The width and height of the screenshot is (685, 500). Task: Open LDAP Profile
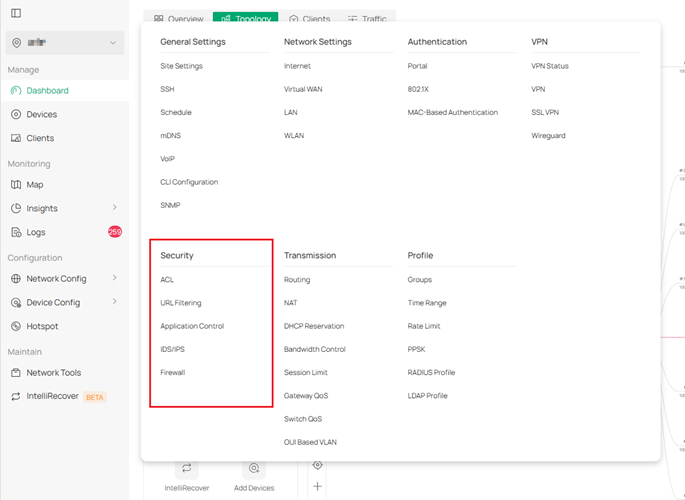pos(427,396)
